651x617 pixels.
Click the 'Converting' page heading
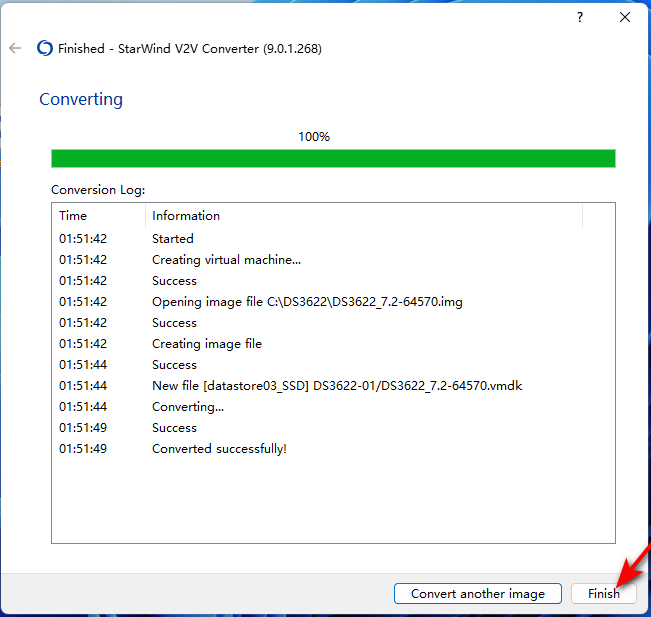[x=81, y=99]
